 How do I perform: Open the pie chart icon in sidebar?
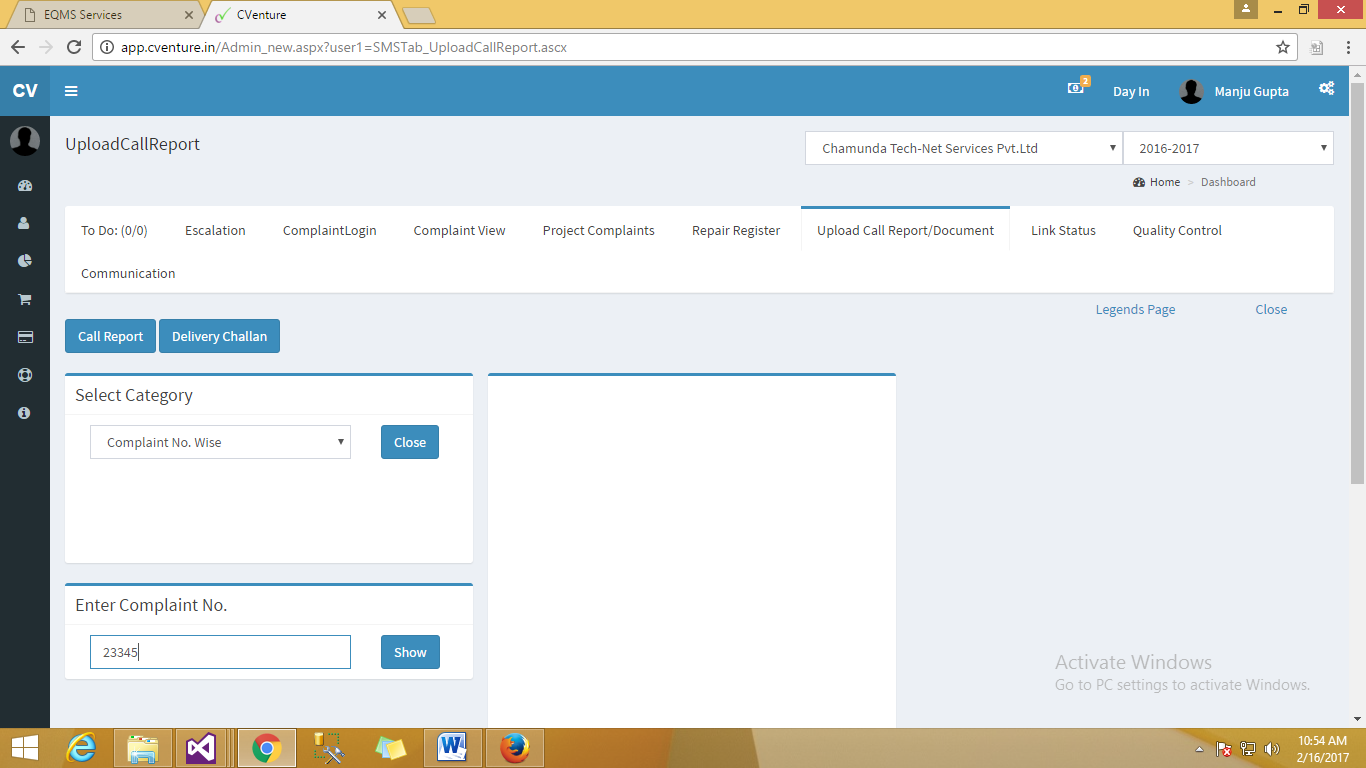point(25,260)
